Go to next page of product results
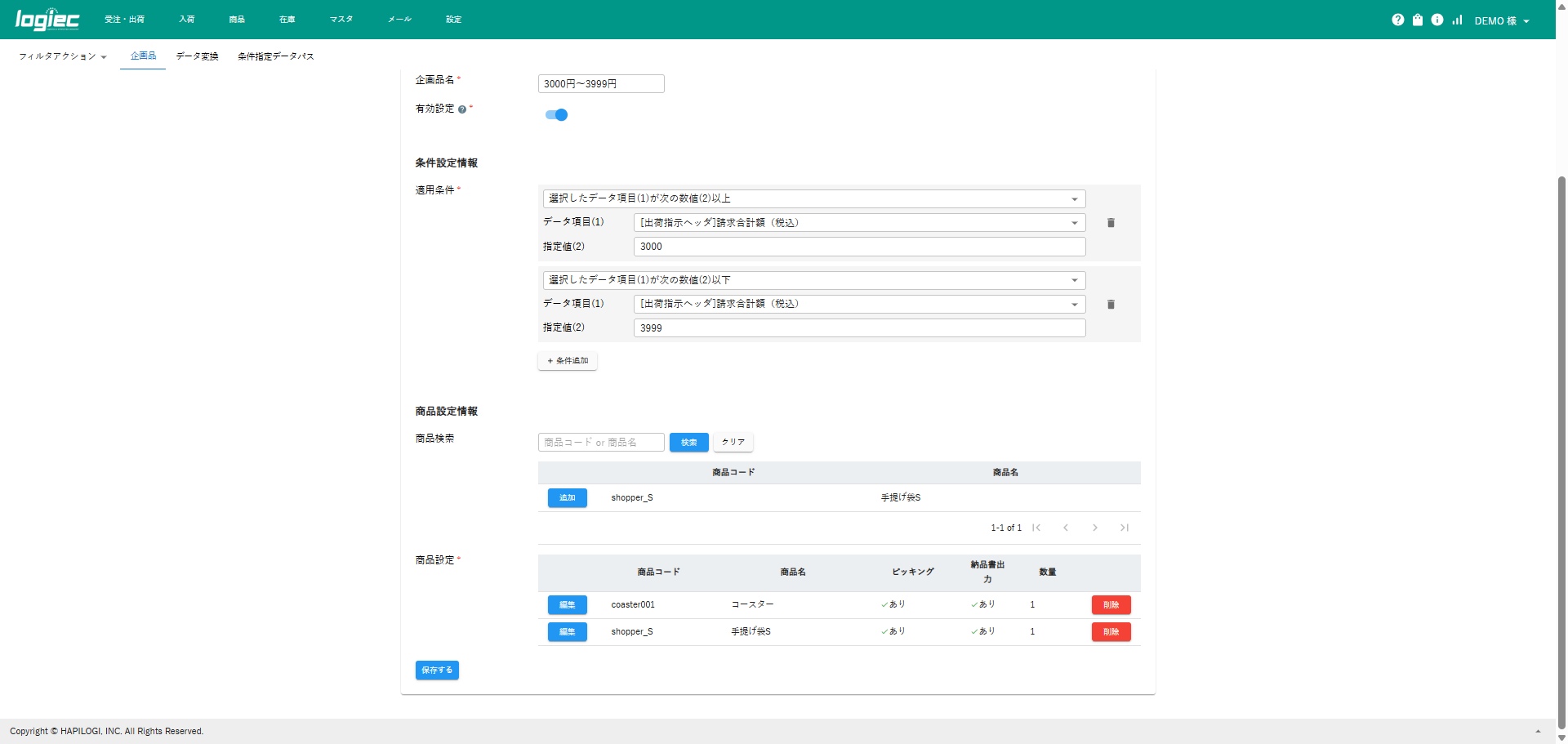 1095,528
